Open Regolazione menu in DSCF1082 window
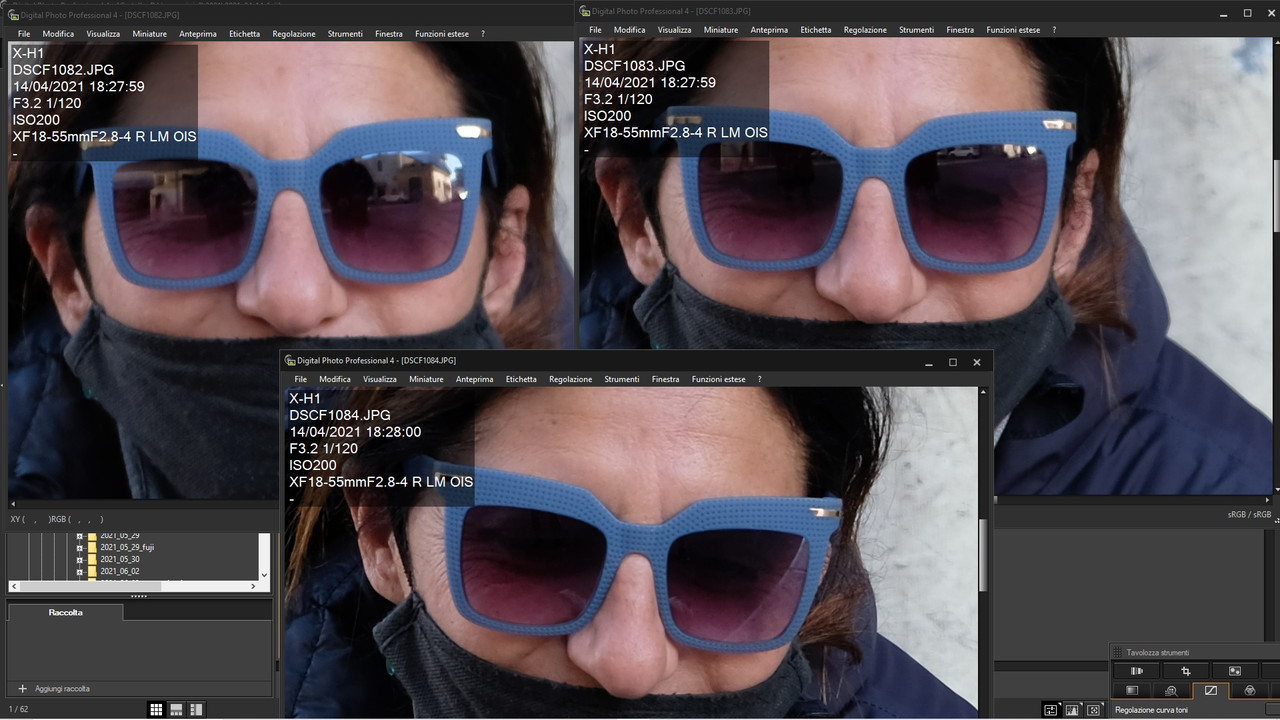Image resolution: width=1280 pixels, height=720 pixels. pos(294,34)
